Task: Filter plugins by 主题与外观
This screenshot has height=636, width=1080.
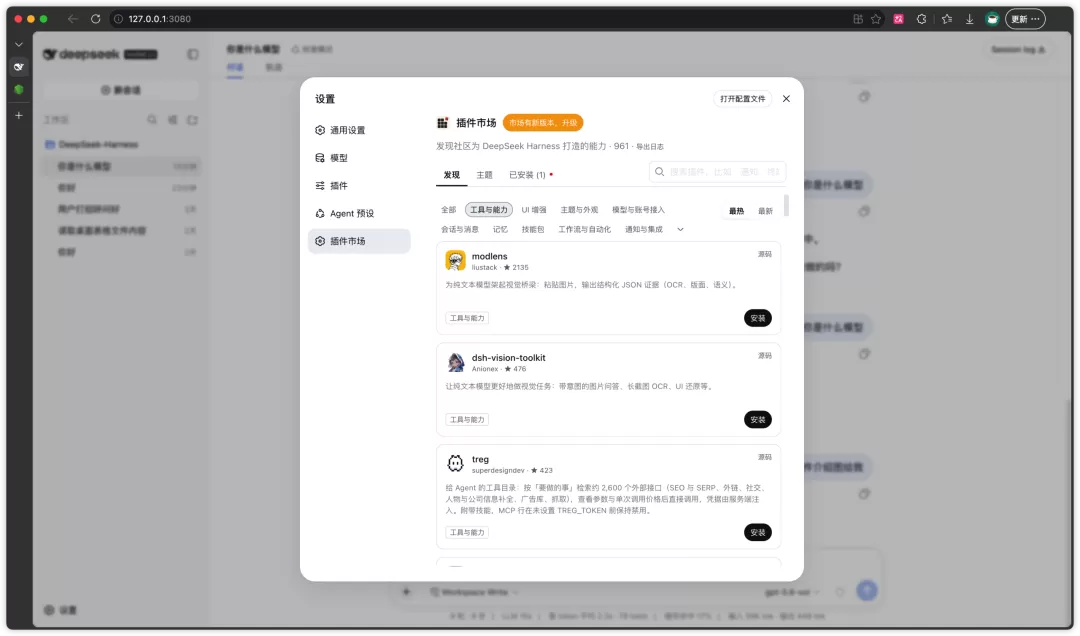Action: 579,210
